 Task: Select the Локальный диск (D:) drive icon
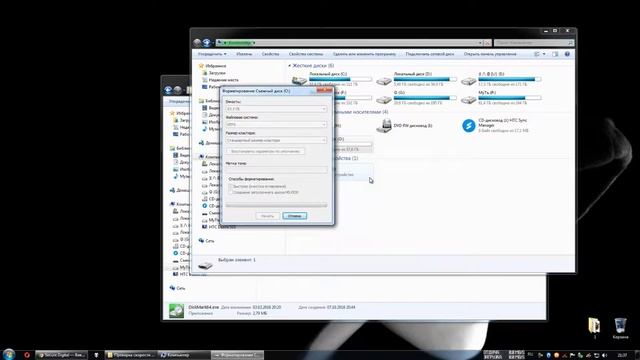(x=384, y=80)
